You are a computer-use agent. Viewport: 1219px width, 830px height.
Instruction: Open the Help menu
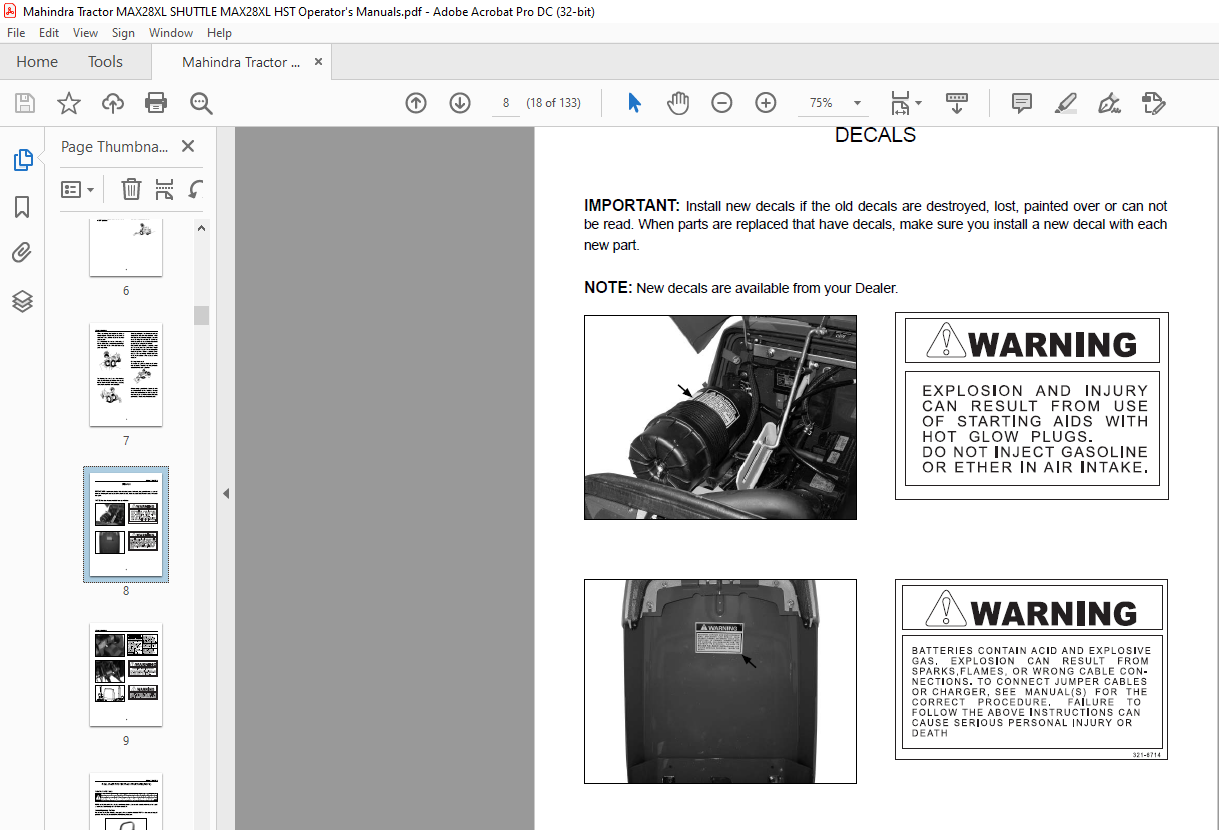[x=219, y=33]
